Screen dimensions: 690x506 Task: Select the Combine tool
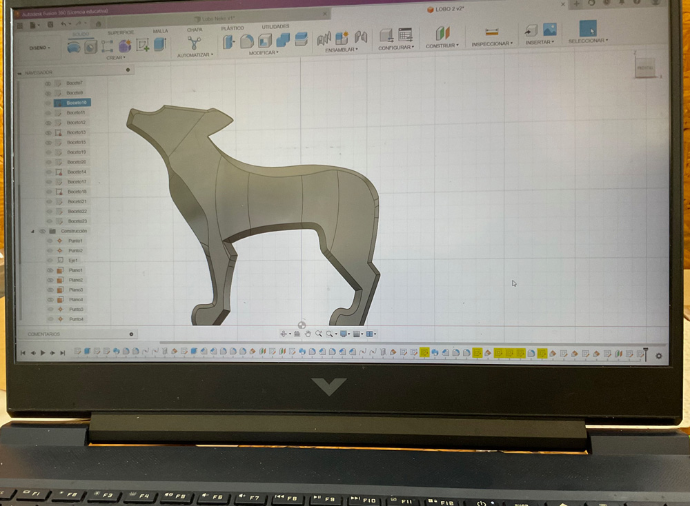click(283, 40)
